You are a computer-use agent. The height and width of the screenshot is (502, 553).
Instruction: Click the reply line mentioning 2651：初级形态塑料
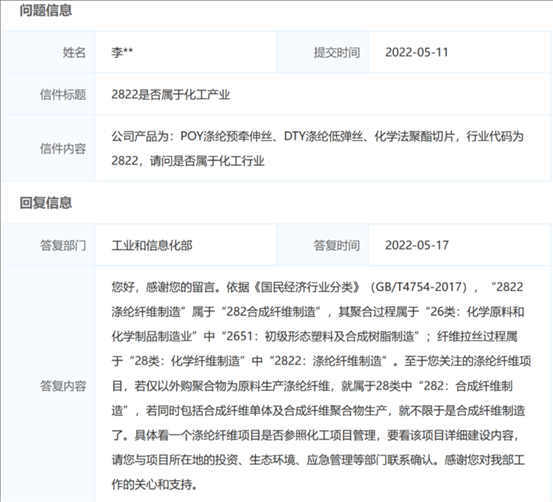click(x=314, y=337)
